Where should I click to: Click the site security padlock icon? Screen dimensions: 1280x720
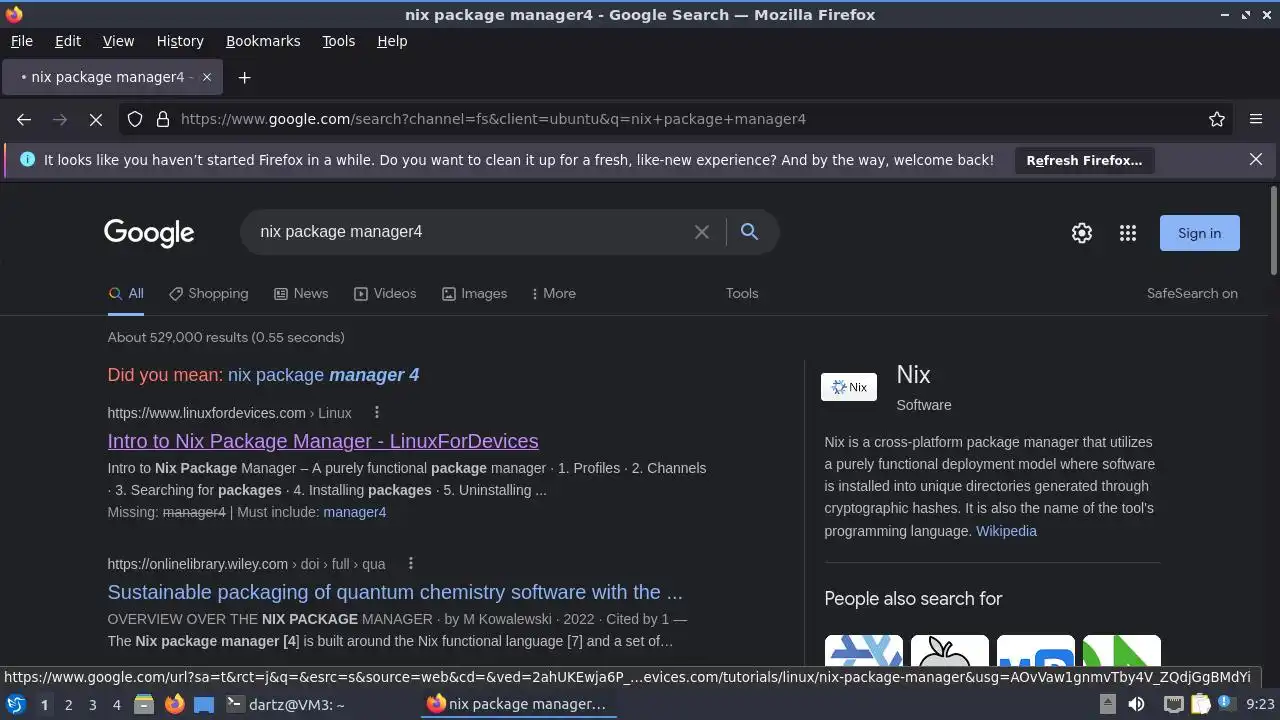pos(163,119)
